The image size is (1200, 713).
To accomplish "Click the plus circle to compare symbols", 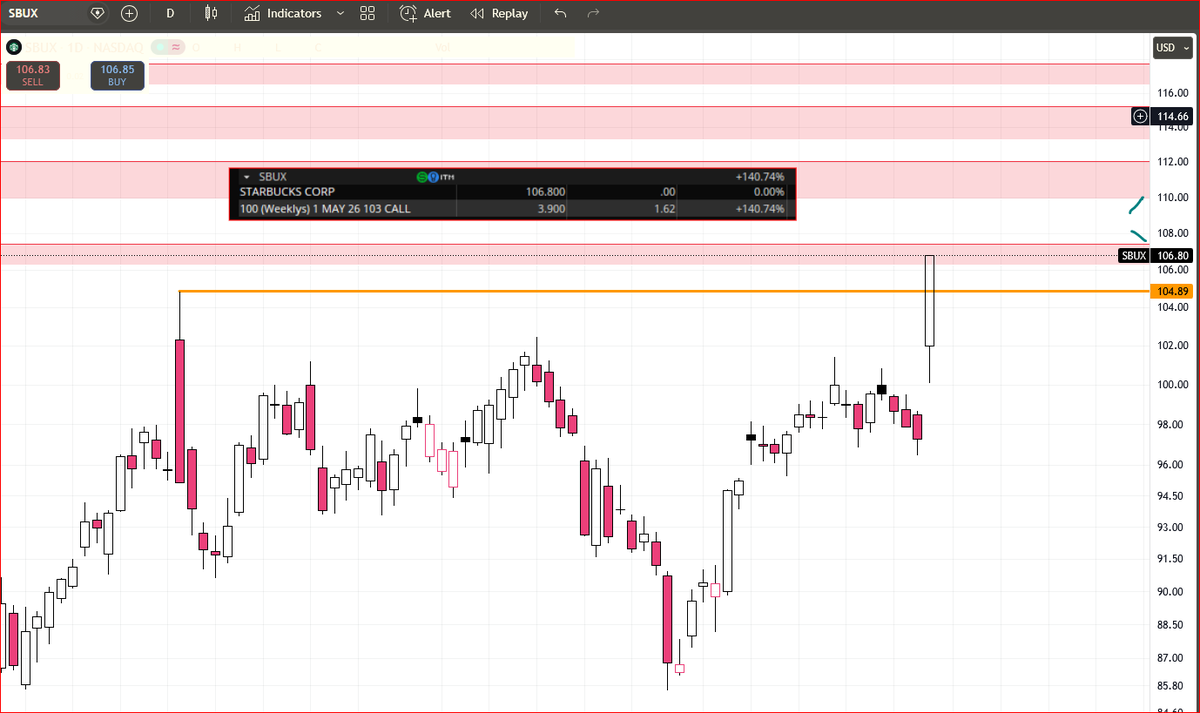I will [129, 14].
